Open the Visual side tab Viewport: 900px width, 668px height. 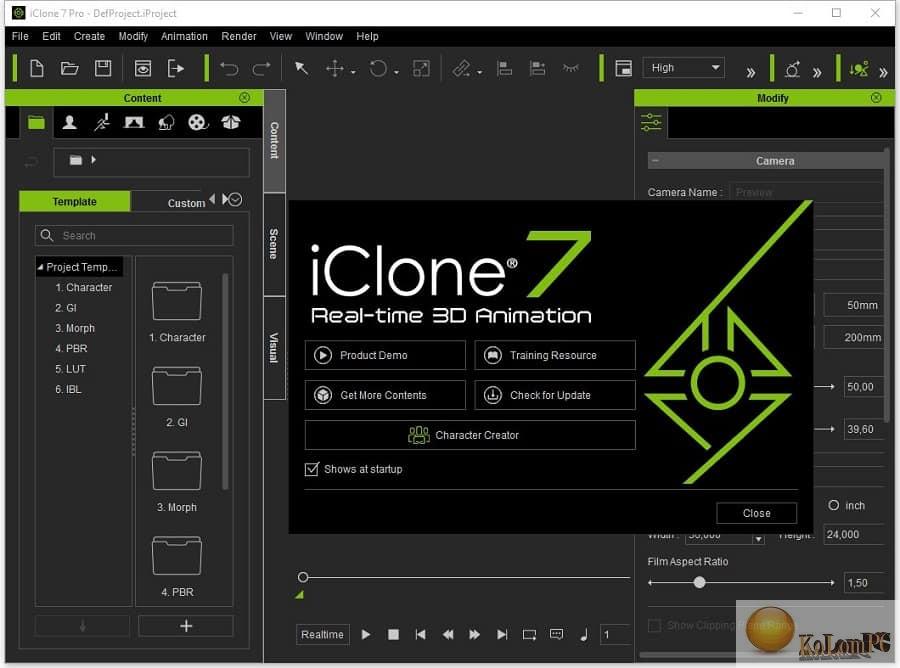tap(274, 348)
